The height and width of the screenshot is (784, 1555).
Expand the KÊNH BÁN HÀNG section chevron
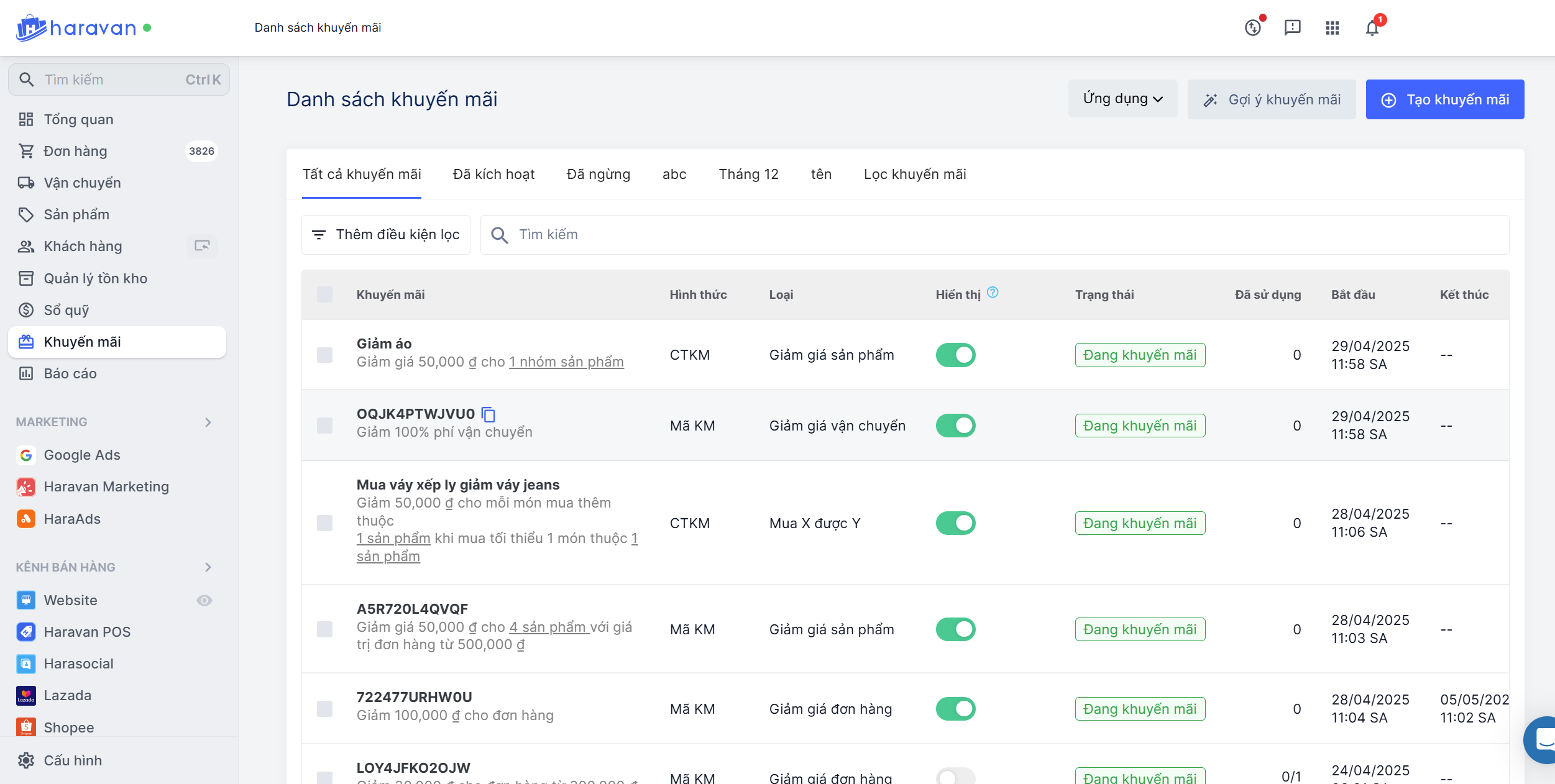(208, 567)
